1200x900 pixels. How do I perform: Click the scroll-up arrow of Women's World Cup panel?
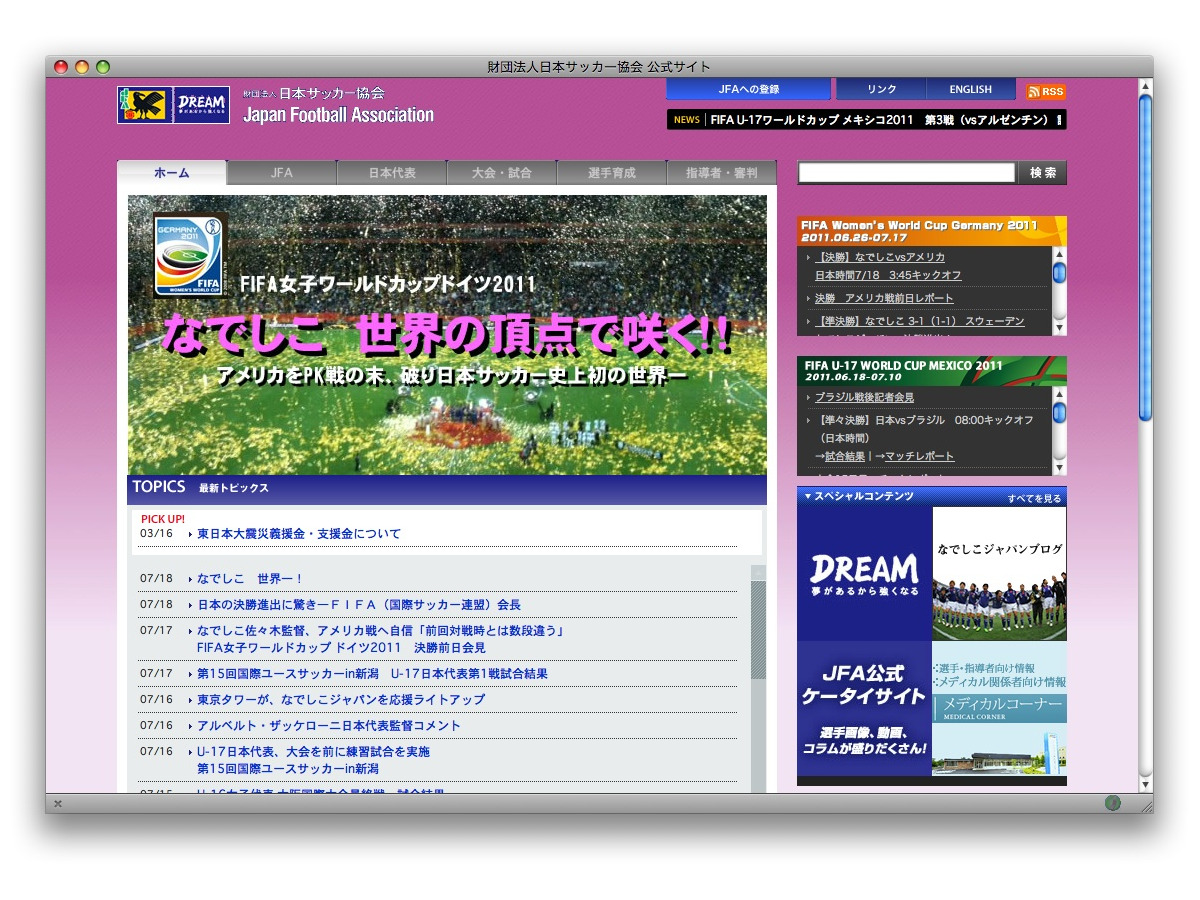click(1059, 252)
